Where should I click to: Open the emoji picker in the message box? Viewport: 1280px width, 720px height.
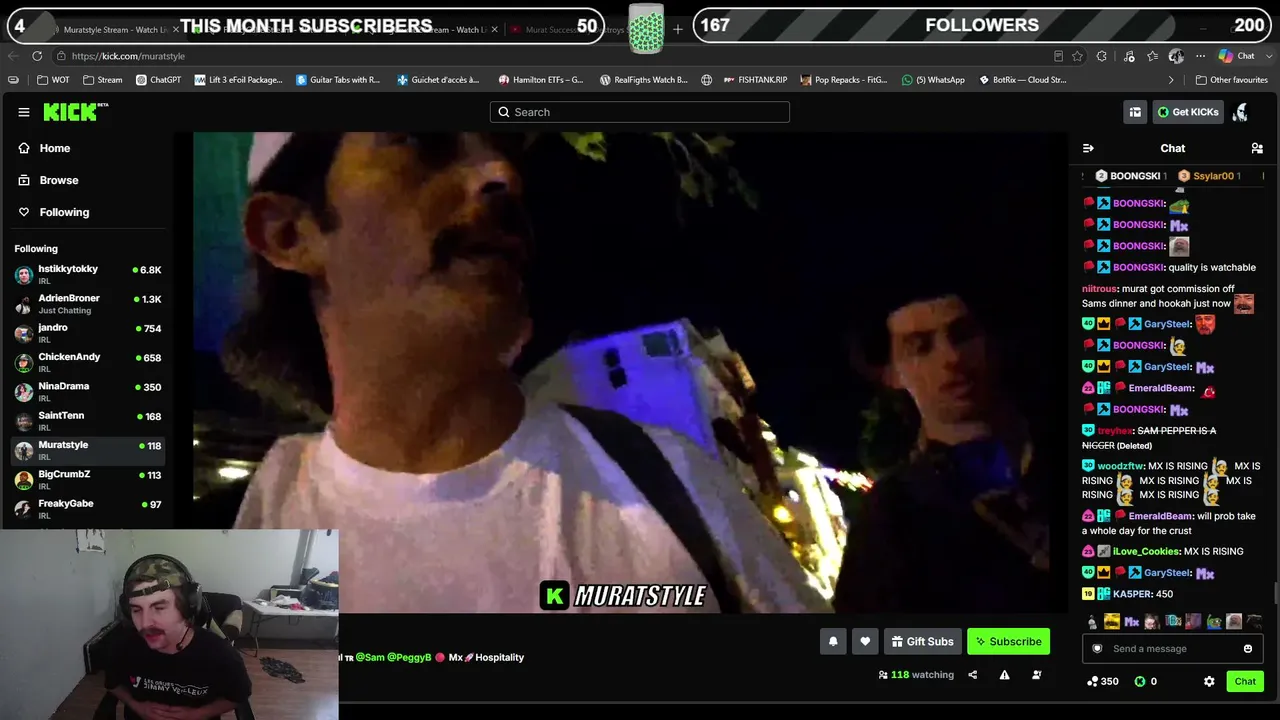coord(1247,649)
